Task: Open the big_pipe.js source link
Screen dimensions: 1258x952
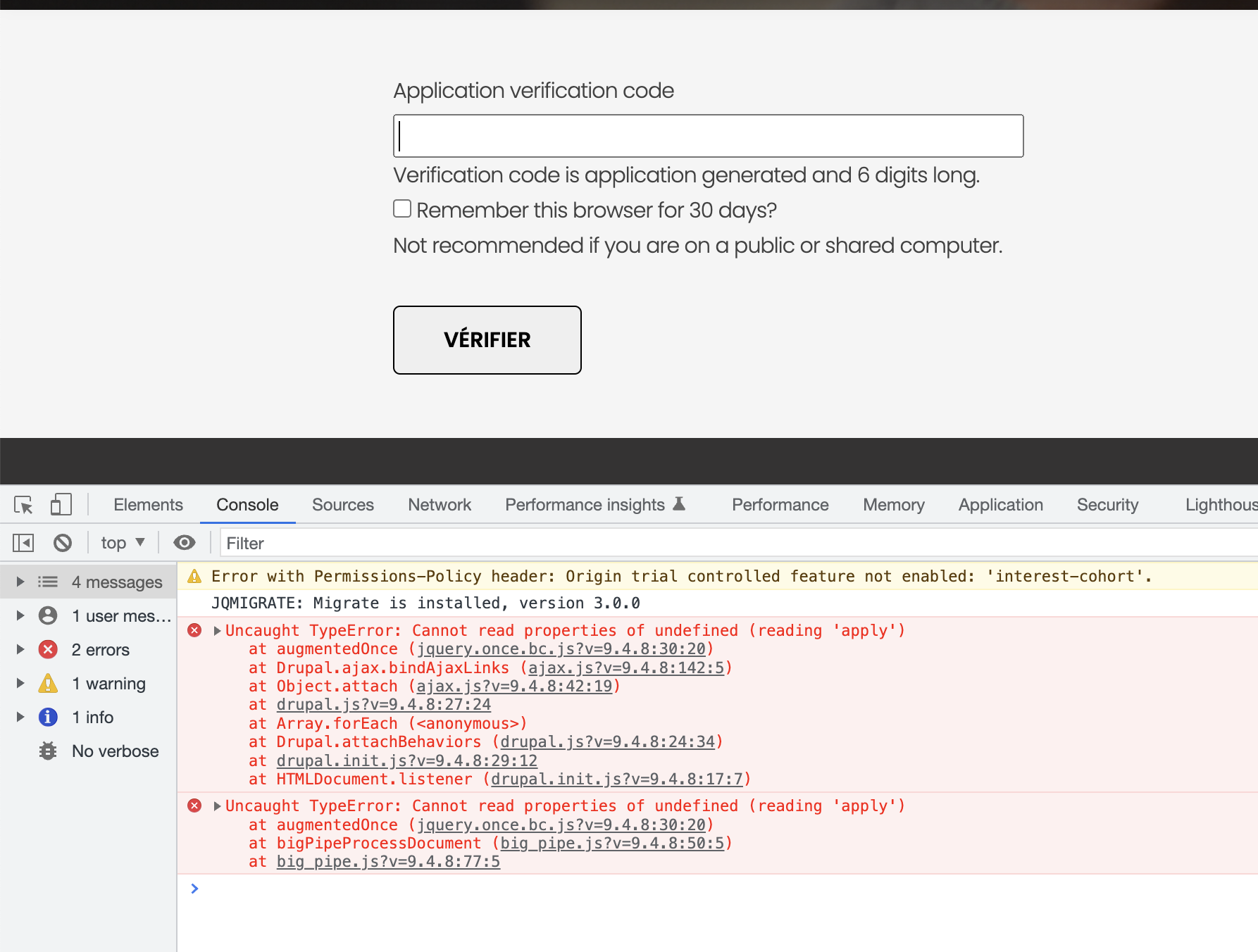Action: tap(386, 860)
